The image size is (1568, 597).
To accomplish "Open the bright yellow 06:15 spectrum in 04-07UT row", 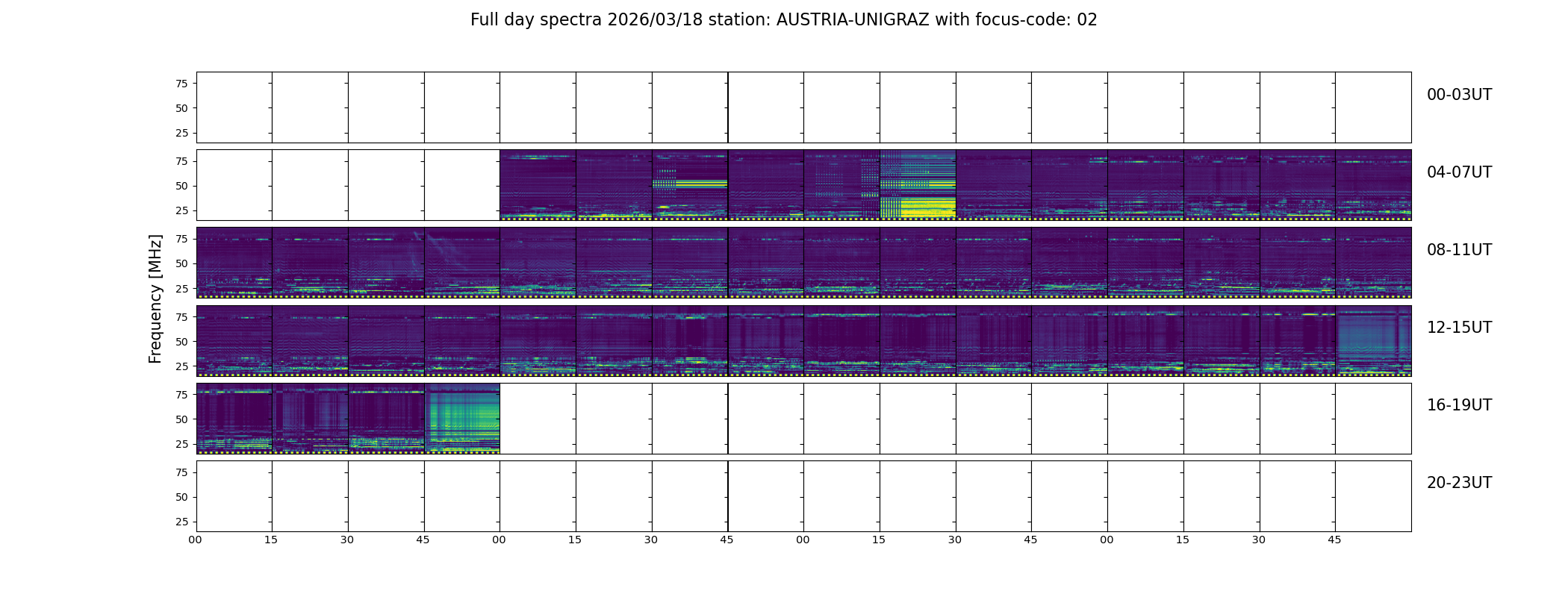I will [918, 185].
